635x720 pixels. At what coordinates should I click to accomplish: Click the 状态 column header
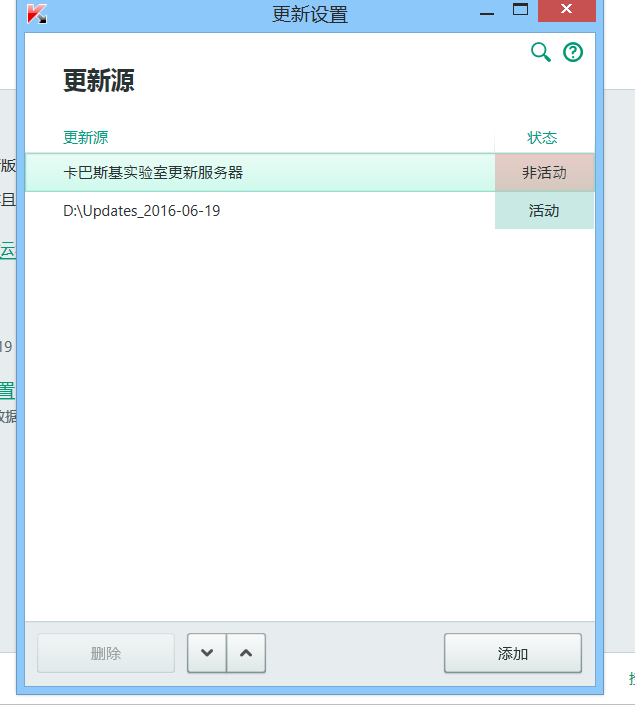[x=542, y=137]
